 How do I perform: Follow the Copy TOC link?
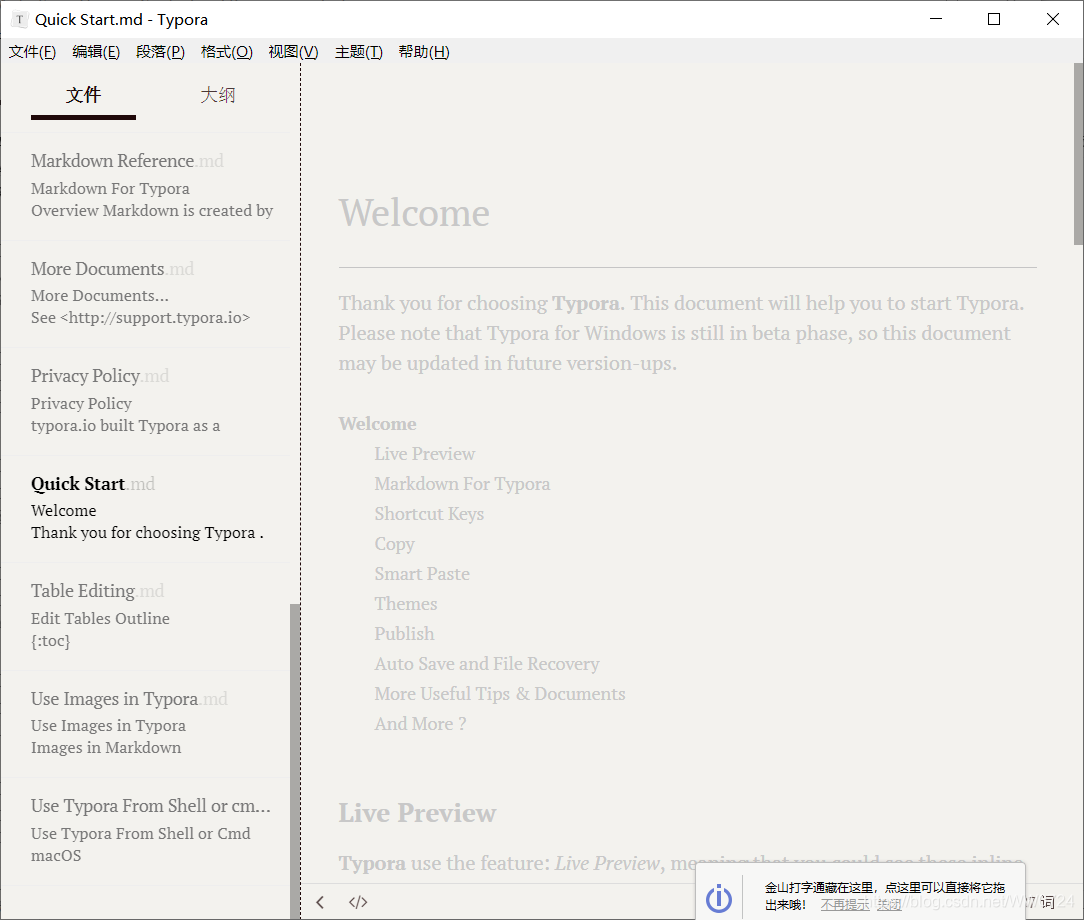(x=395, y=544)
